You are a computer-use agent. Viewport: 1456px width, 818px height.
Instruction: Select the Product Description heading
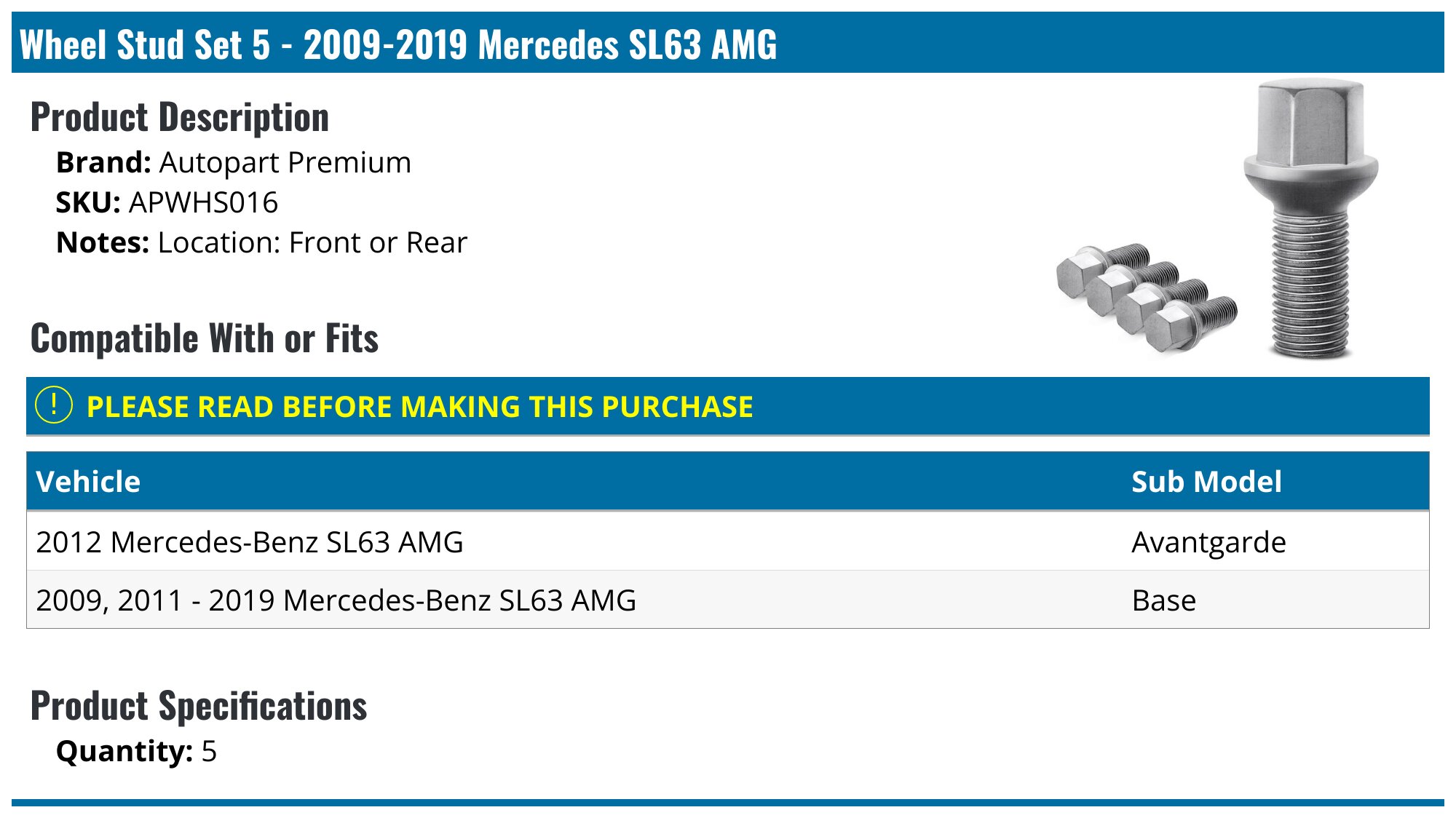[180, 117]
